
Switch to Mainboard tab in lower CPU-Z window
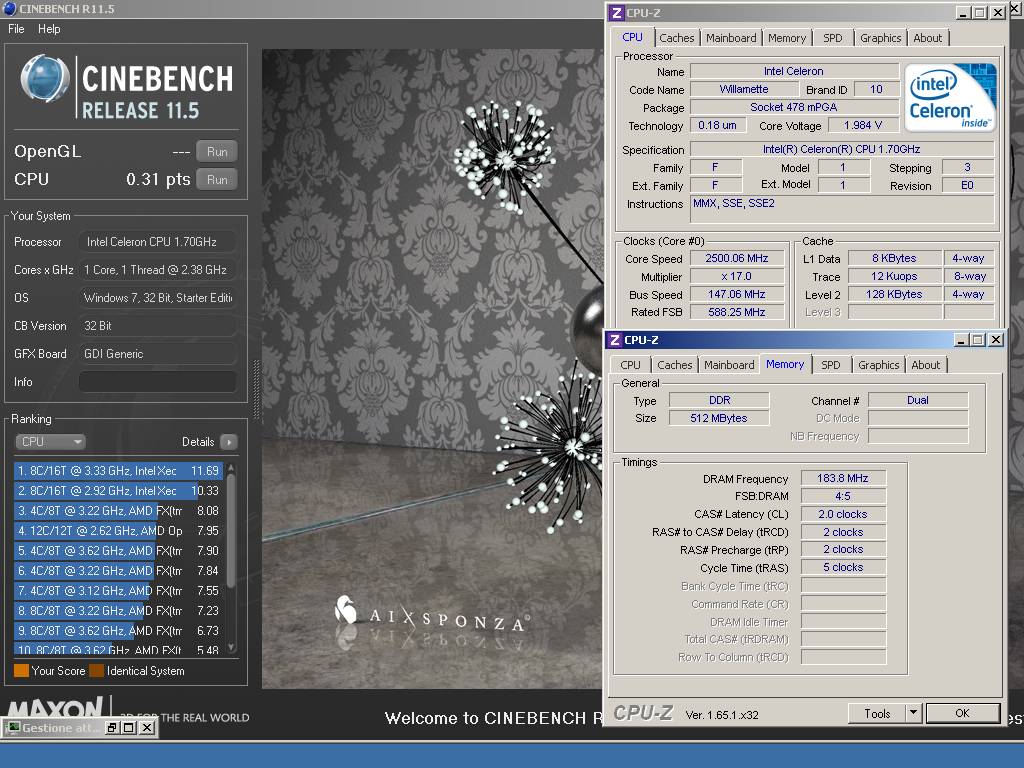[x=729, y=365]
